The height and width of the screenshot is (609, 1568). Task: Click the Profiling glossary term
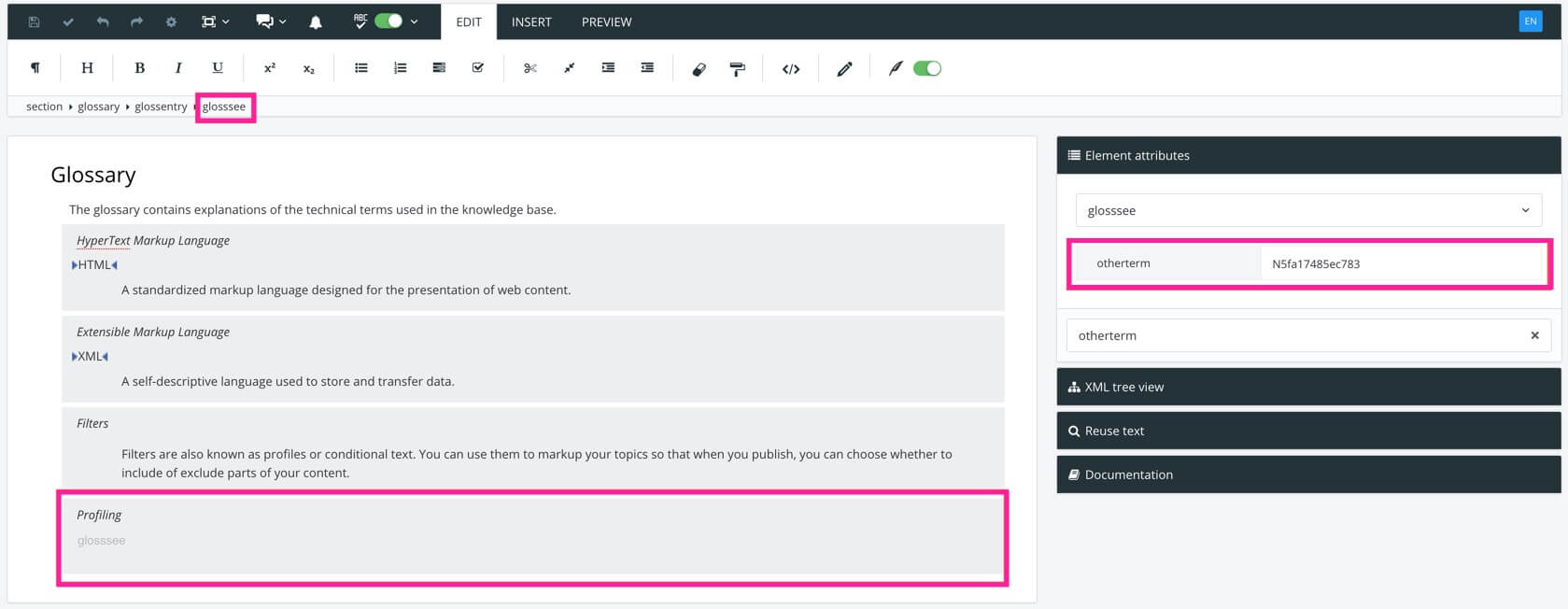coord(99,515)
